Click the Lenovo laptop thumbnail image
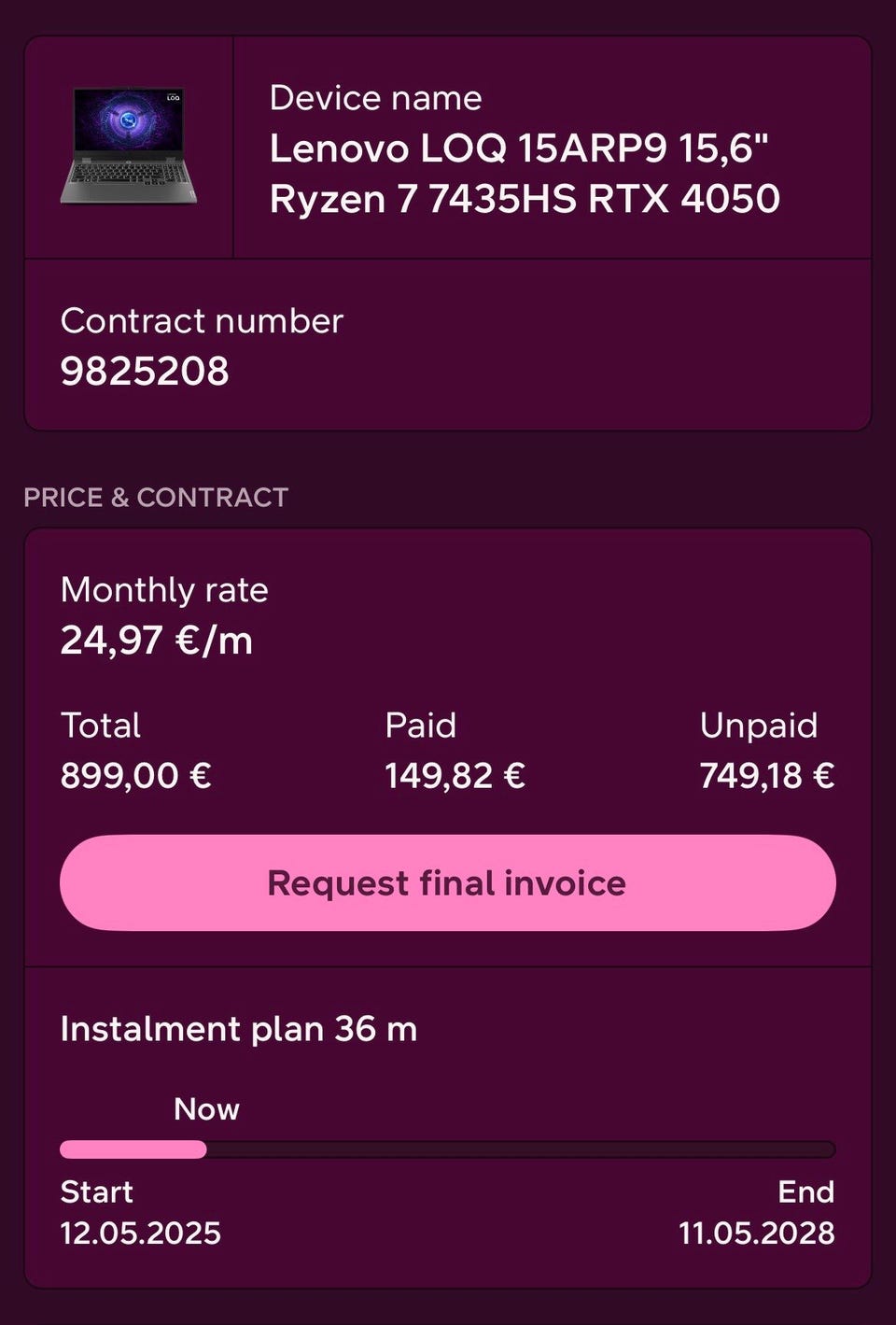The width and height of the screenshot is (896, 1325). coord(129,146)
